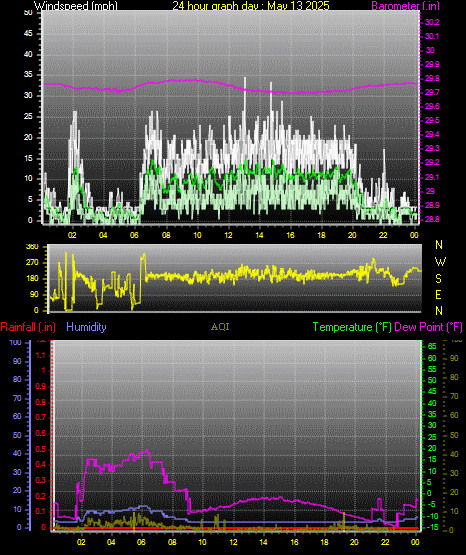Viewport: 466px width, 555px height.
Task: Click the 'W' compass direction label
Action: point(440,262)
